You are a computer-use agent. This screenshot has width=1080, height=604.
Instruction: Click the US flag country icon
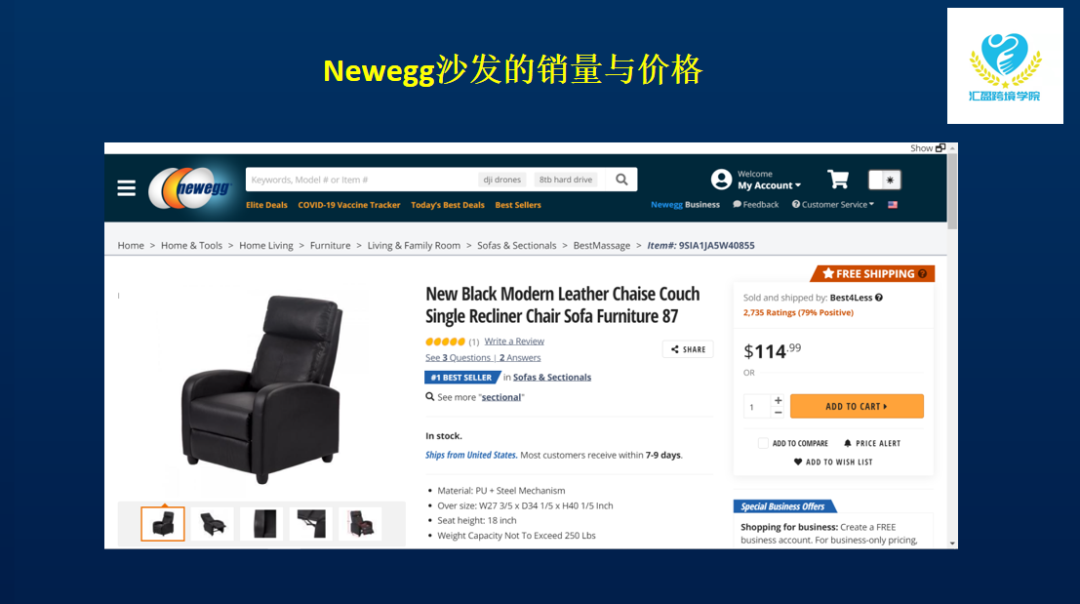(893, 205)
